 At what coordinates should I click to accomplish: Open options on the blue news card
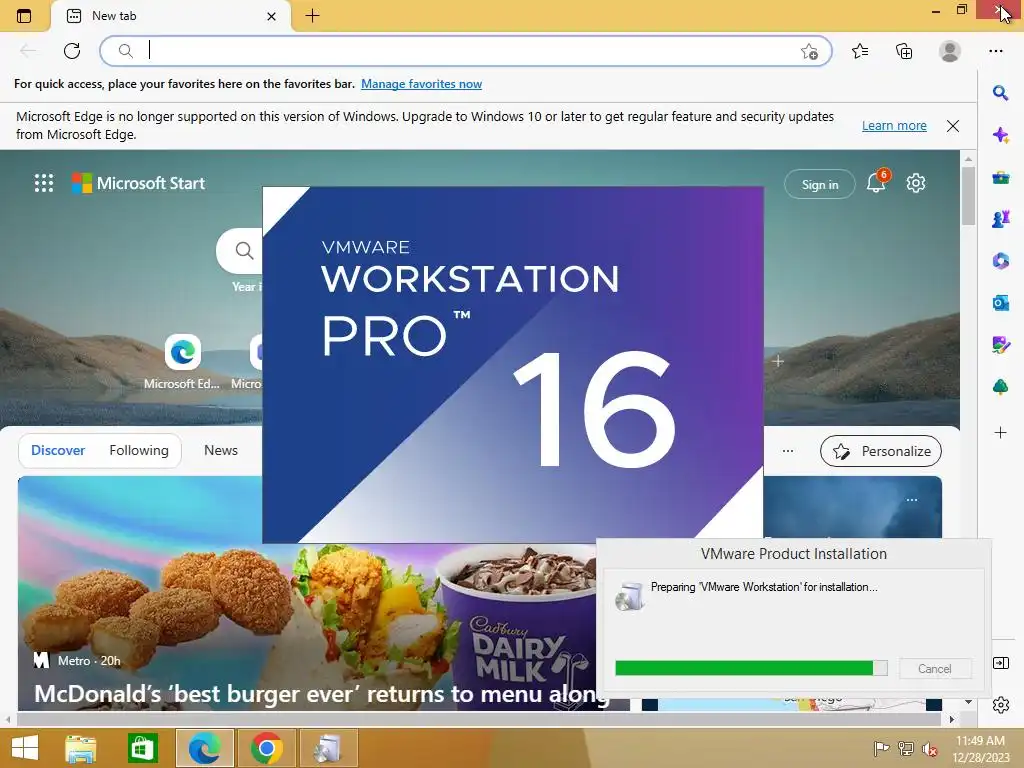pyautogui.click(x=912, y=500)
